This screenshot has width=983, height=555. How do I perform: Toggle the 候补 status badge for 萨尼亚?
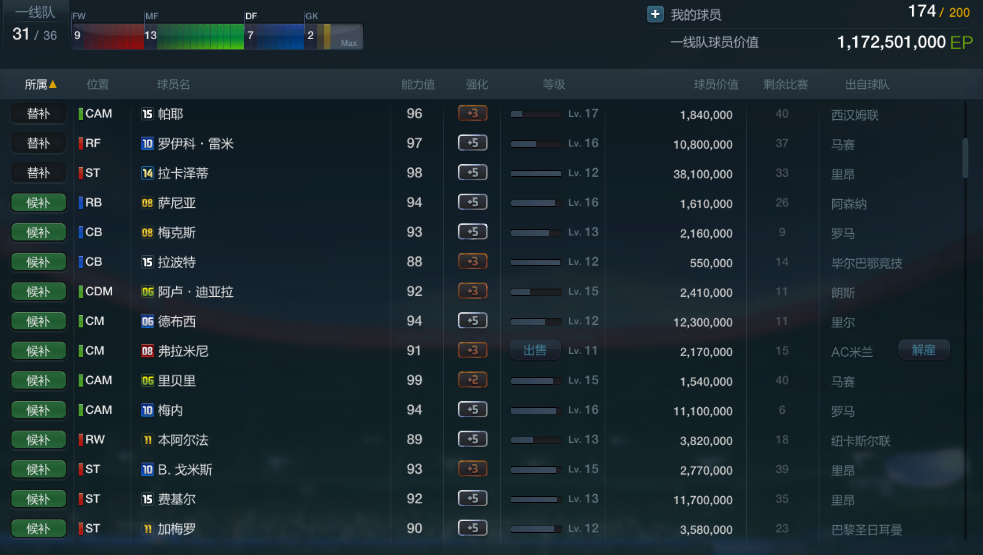pyautogui.click(x=38, y=203)
